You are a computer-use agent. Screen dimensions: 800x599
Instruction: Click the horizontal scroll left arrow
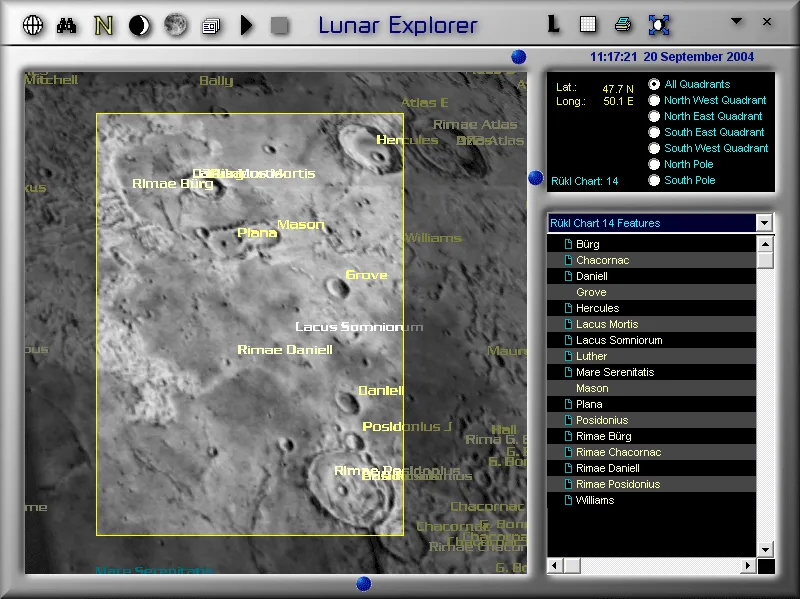[555, 565]
